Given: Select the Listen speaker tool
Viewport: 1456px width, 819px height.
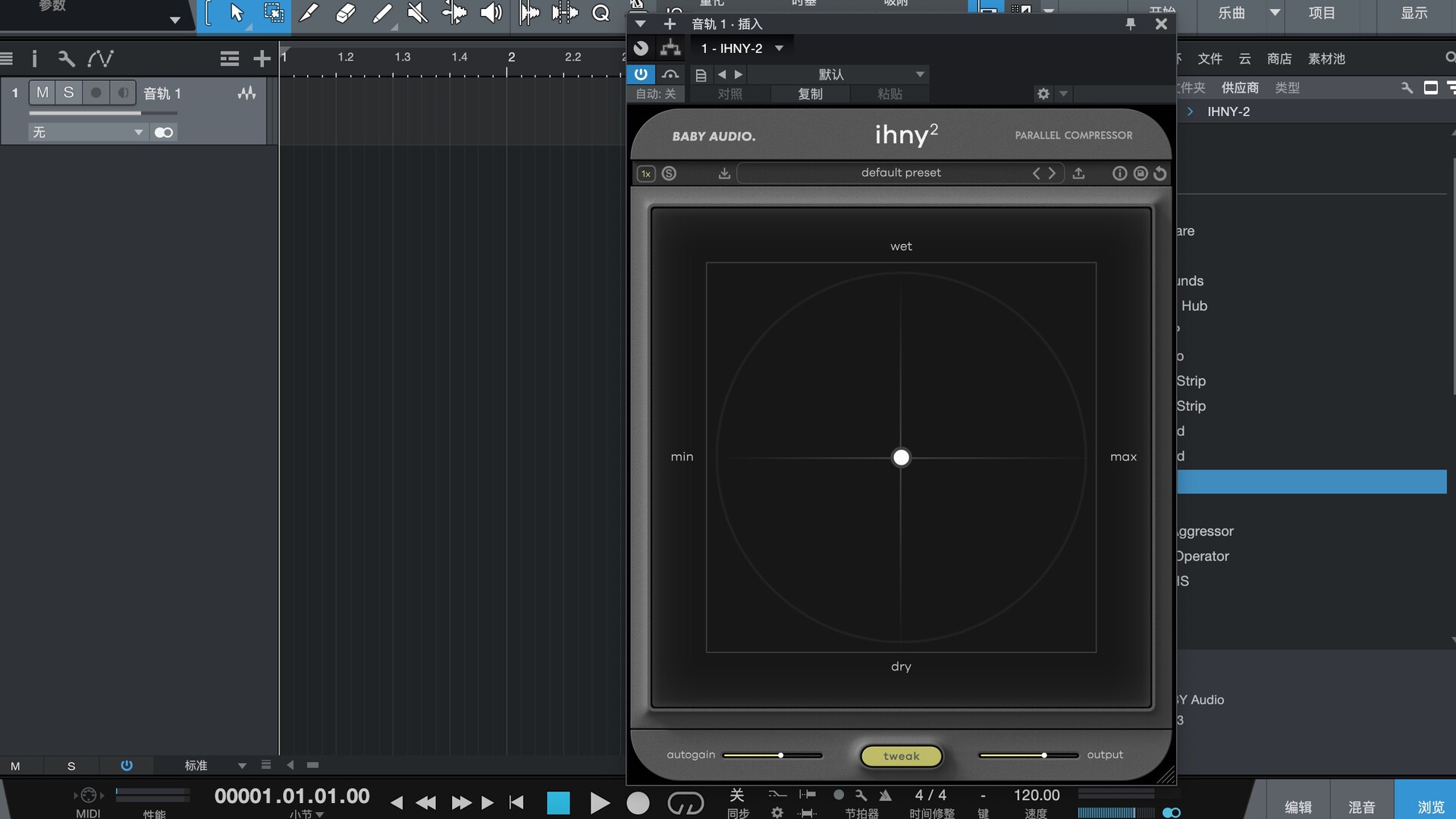Looking at the screenshot, I should 491,14.
